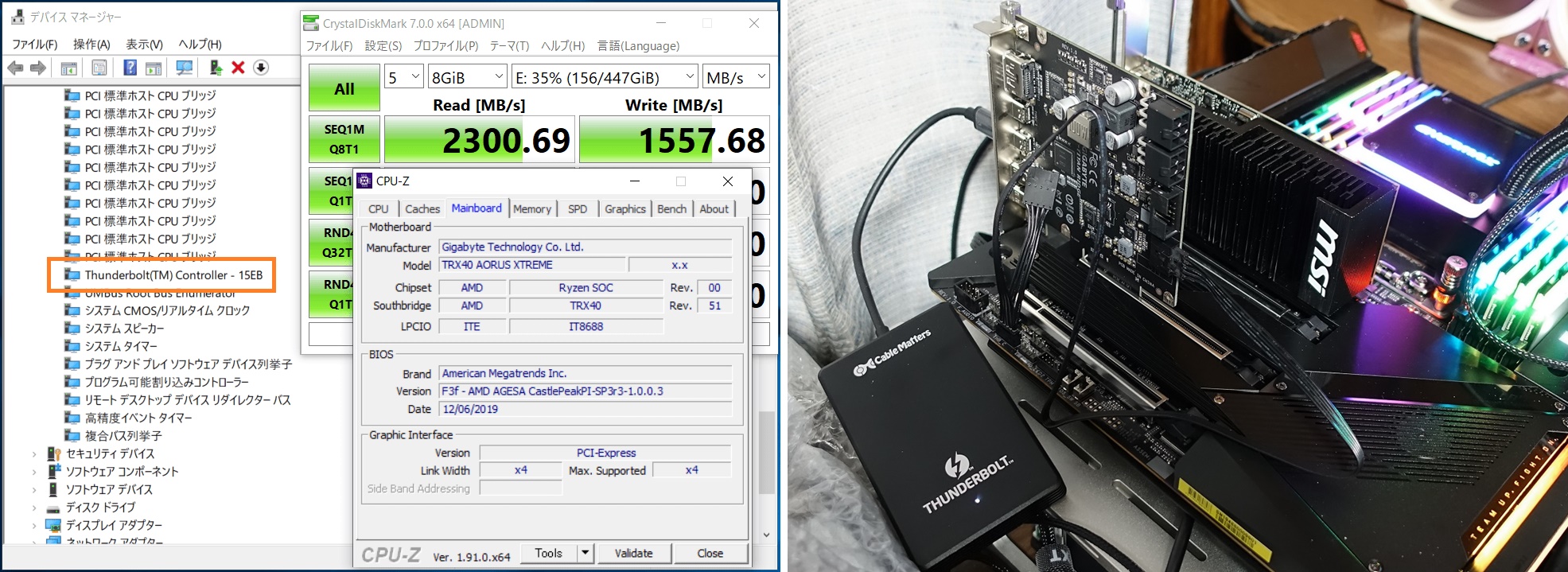Click the CPU-Z Validate button

tap(634, 553)
